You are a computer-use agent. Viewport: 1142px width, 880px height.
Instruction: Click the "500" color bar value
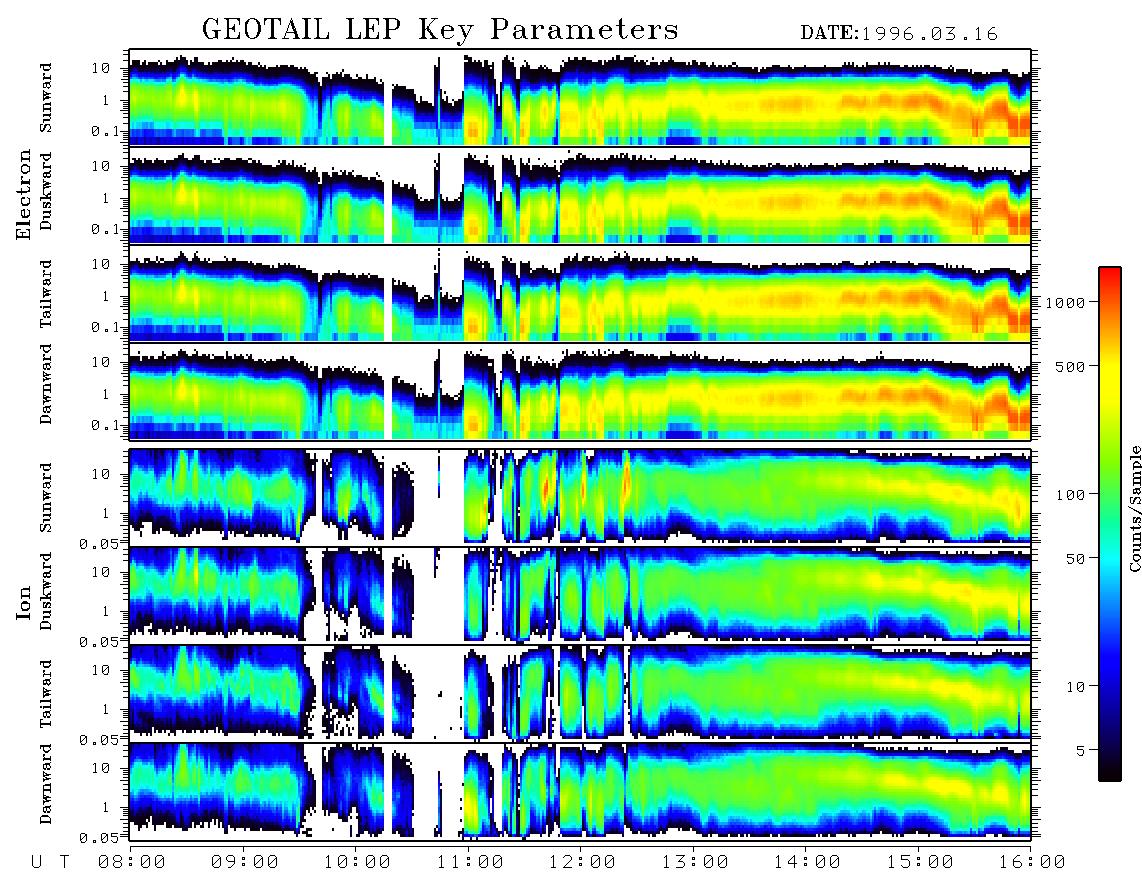click(1070, 366)
